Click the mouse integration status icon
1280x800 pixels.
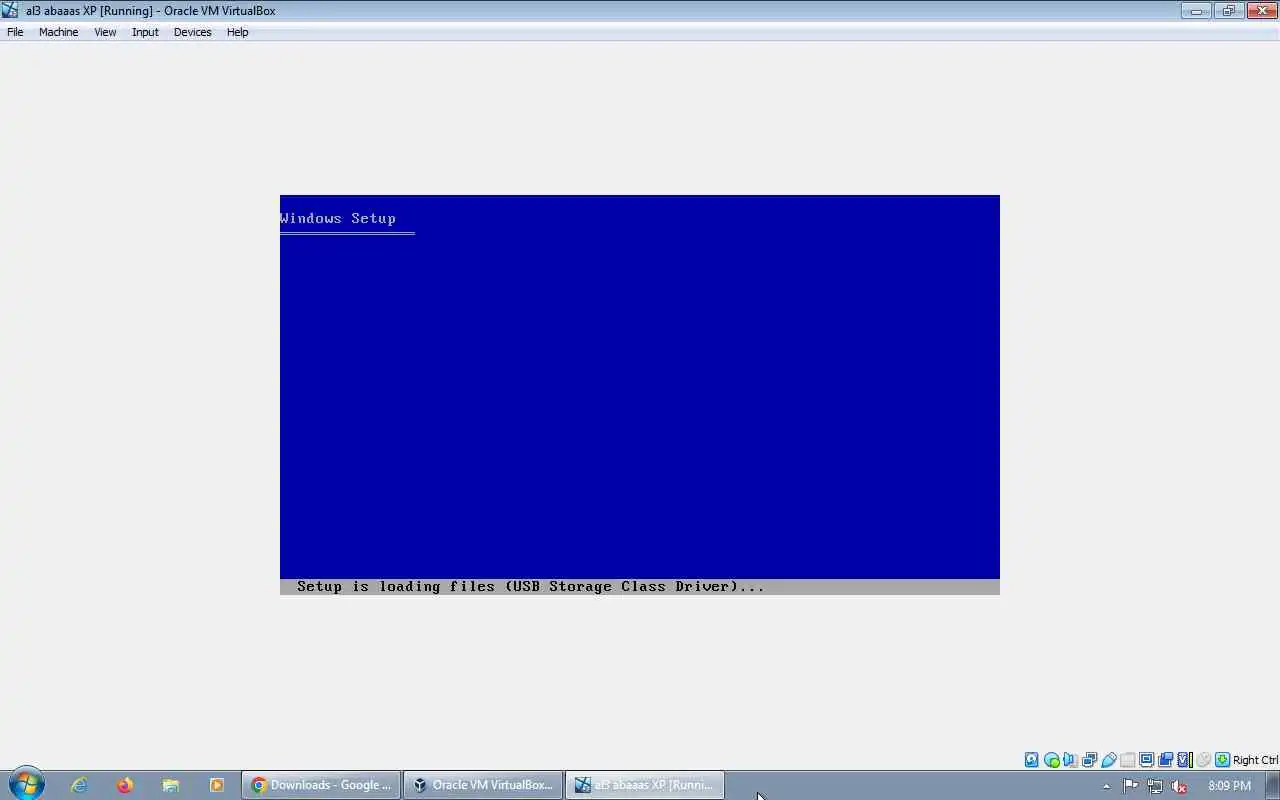[x=1203, y=760]
